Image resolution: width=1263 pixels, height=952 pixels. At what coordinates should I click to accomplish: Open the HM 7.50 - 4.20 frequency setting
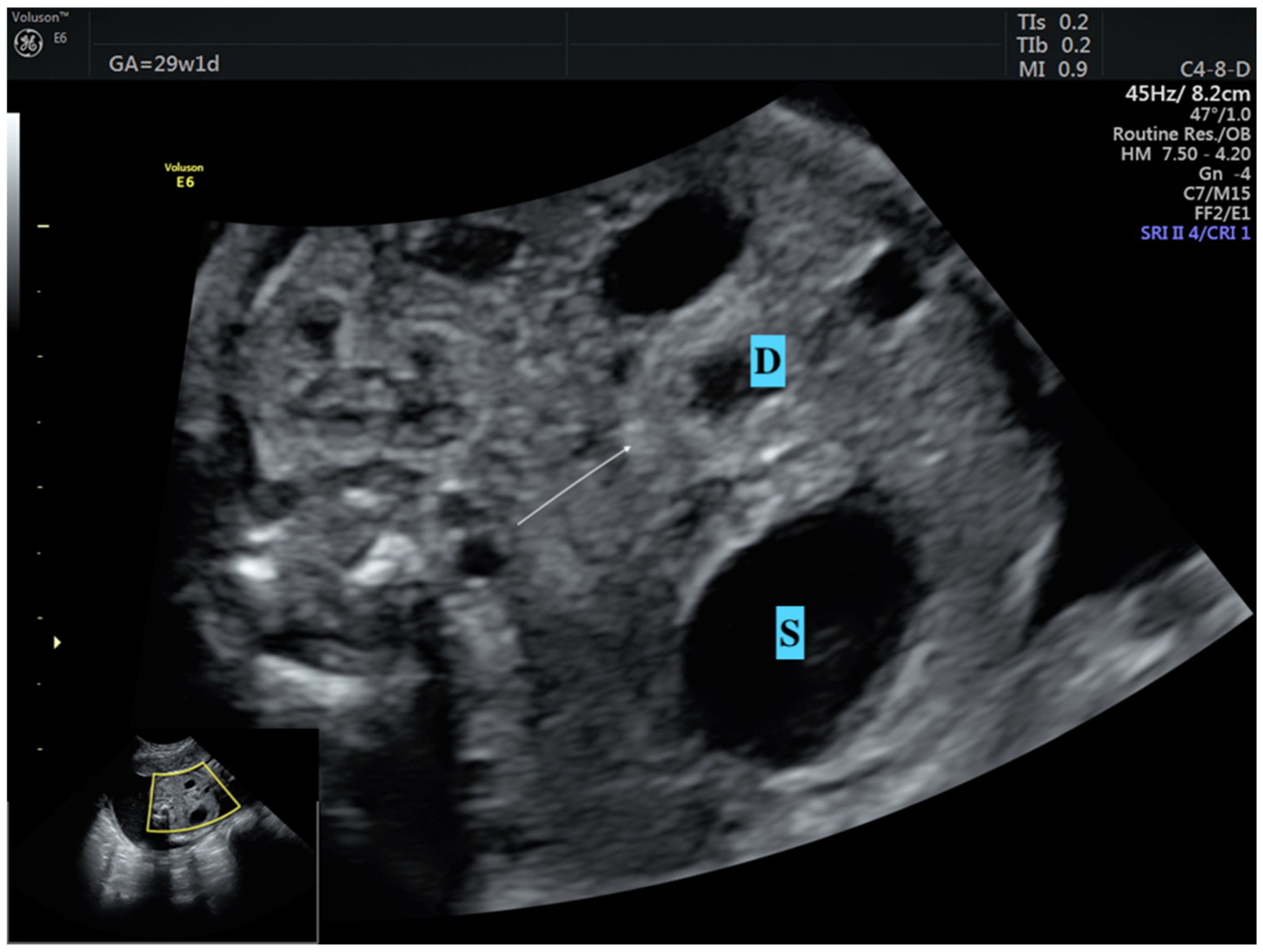click(1185, 154)
